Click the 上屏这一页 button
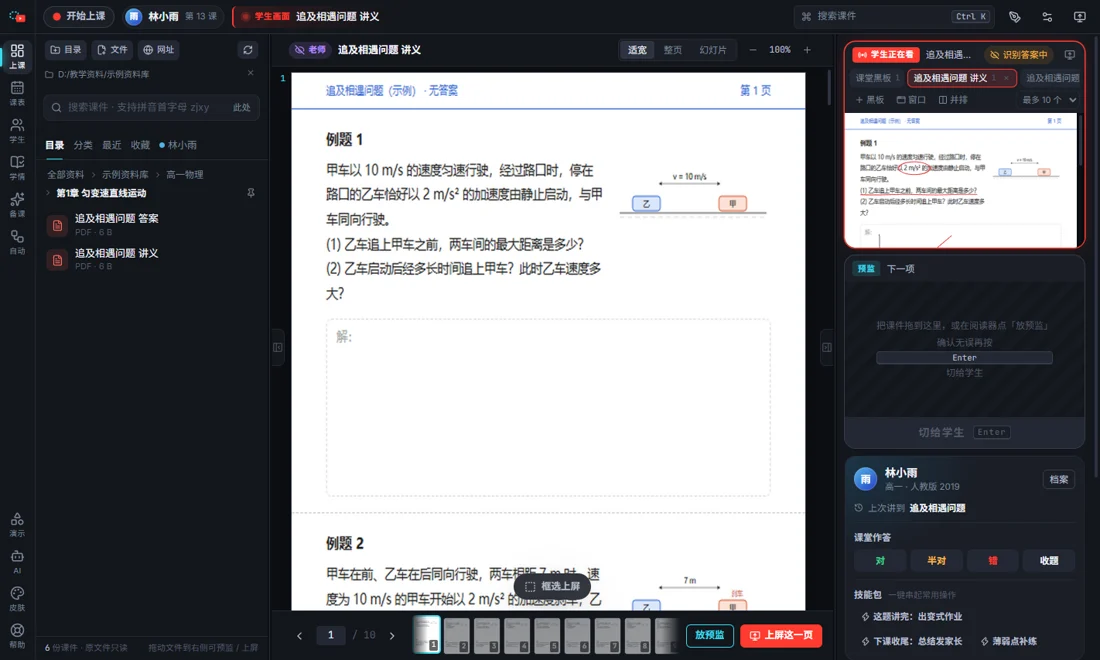The image size is (1100, 660). [781, 635]
